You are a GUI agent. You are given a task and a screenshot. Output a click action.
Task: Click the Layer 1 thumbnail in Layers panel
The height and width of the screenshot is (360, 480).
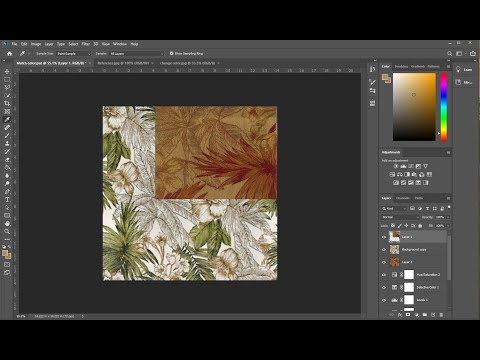[x=395, y=237]
